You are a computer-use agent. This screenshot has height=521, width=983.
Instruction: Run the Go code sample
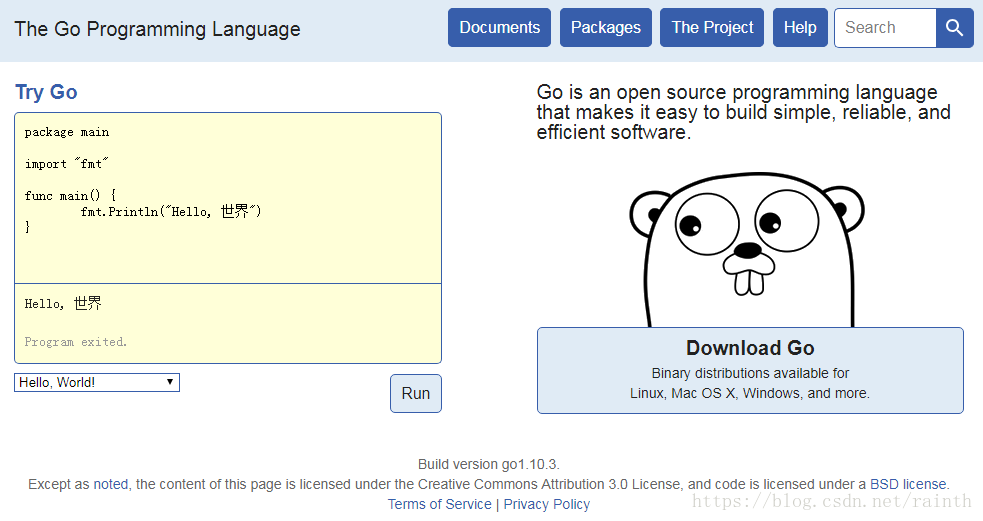[x=416, y=393]
